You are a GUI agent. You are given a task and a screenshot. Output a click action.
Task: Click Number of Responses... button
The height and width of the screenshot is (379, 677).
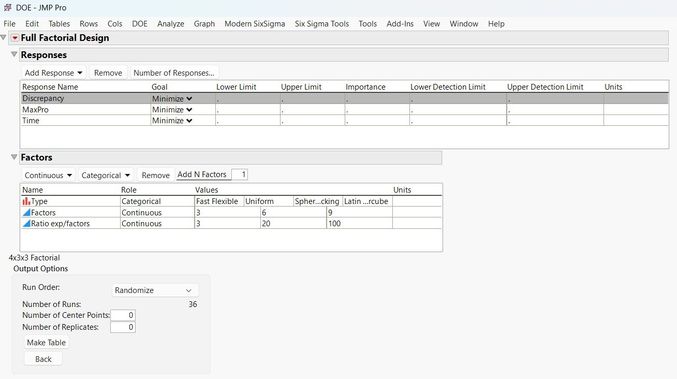pos(174,73)
